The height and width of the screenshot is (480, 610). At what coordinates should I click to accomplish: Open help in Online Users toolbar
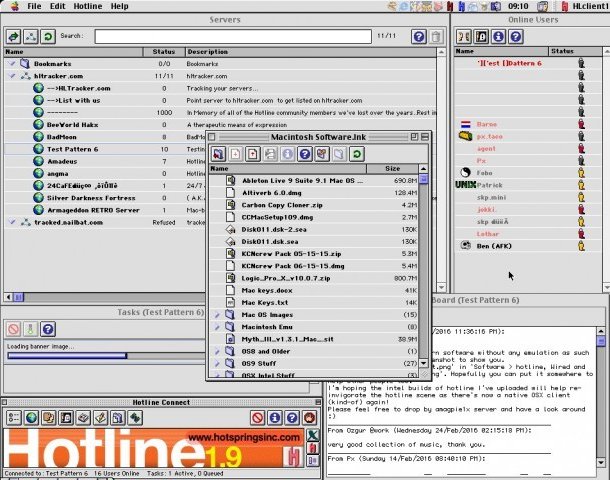(x=515, y=37)
